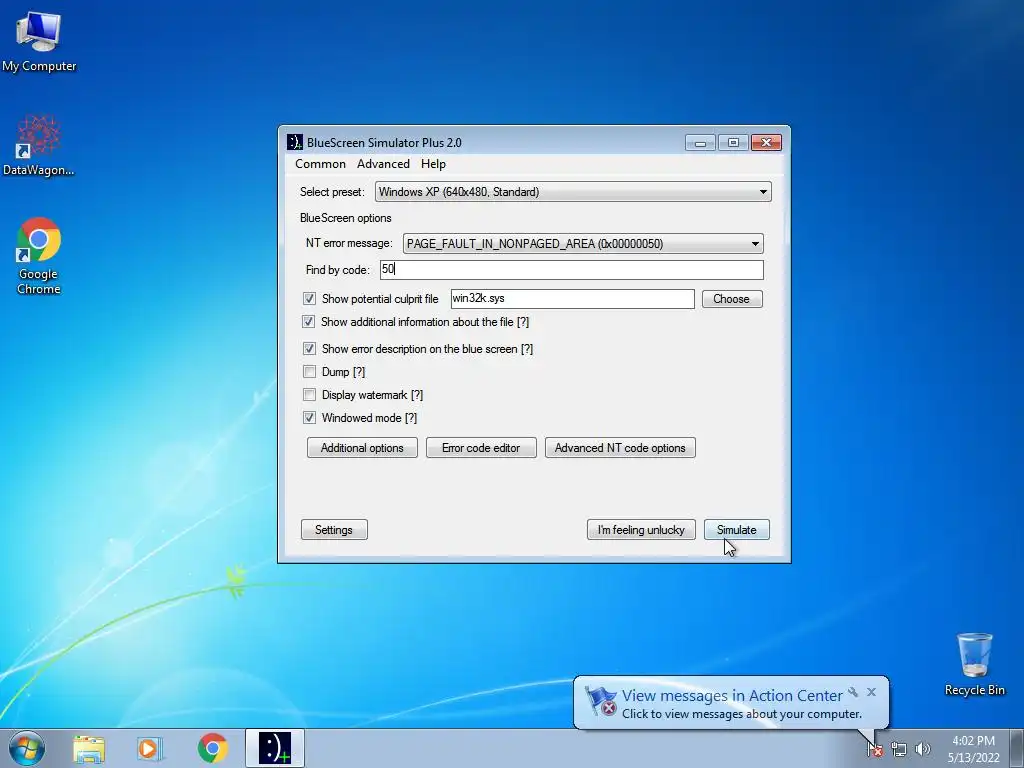Toggle Show additional information about the file

coord(308,322)
